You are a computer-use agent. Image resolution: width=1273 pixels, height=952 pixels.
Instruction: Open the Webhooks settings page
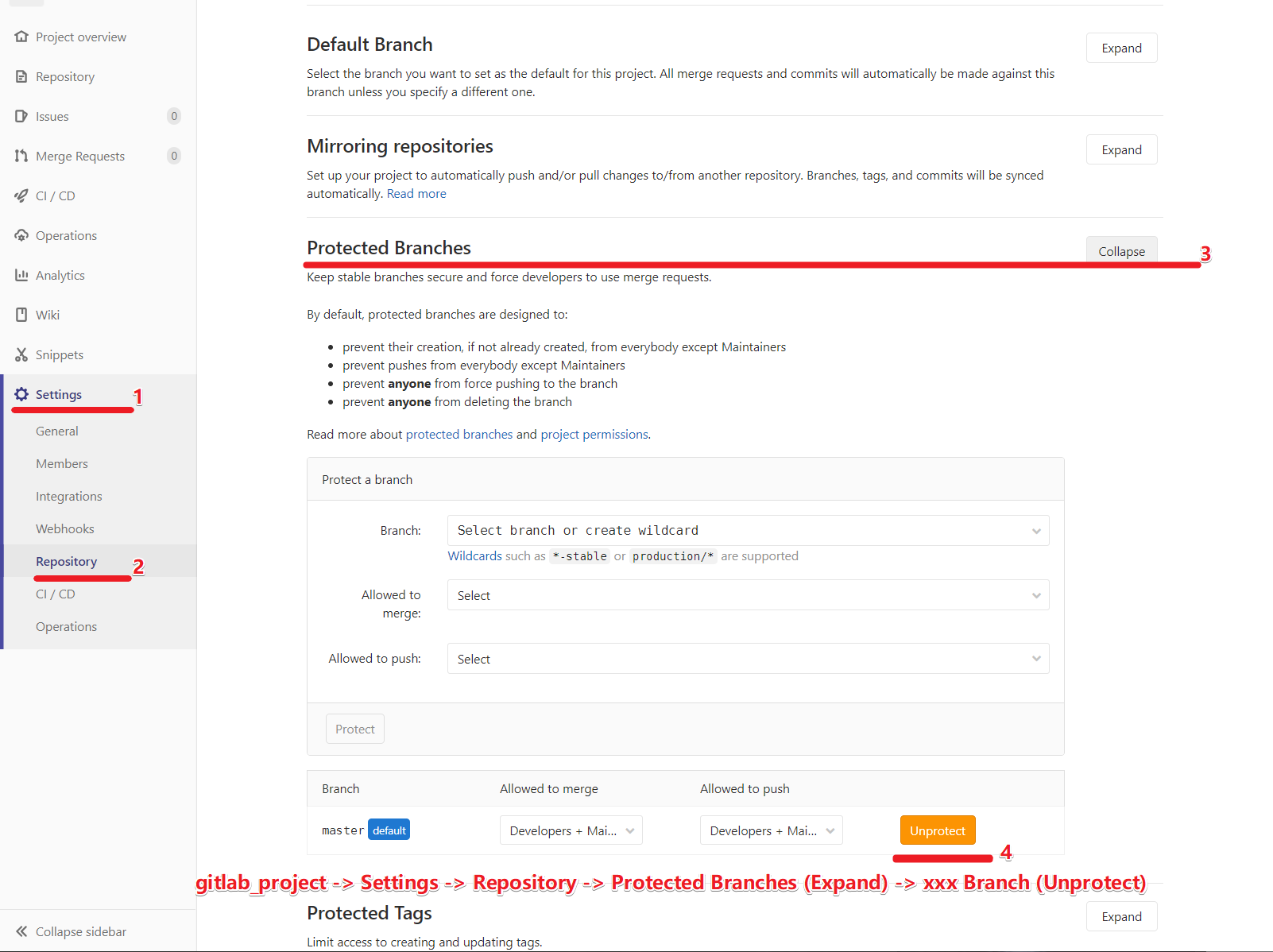pos(64,528)
